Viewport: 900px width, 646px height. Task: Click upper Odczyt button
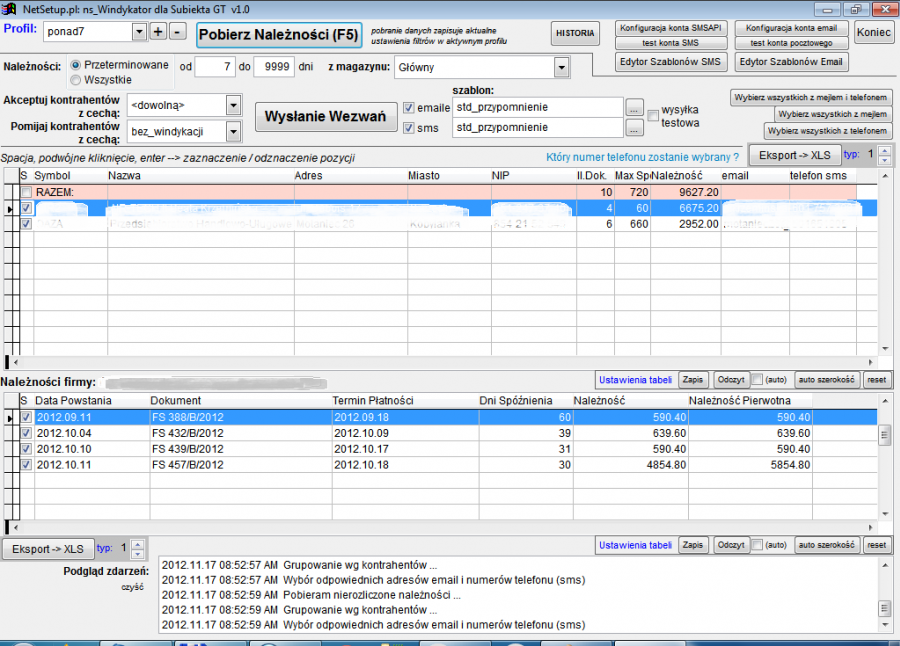click(x=731, y=380)
